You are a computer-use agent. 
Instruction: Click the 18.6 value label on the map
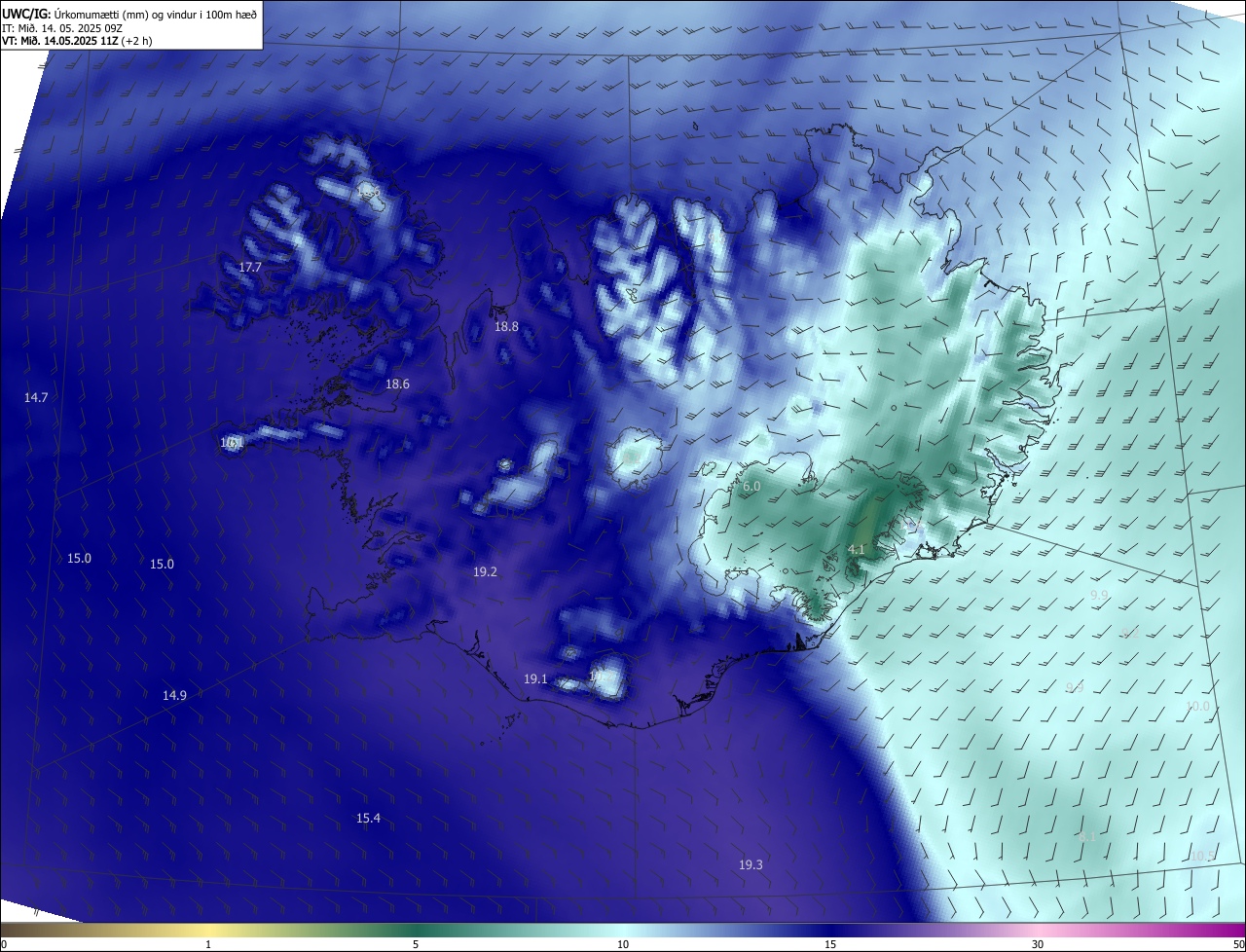[397, 384]
